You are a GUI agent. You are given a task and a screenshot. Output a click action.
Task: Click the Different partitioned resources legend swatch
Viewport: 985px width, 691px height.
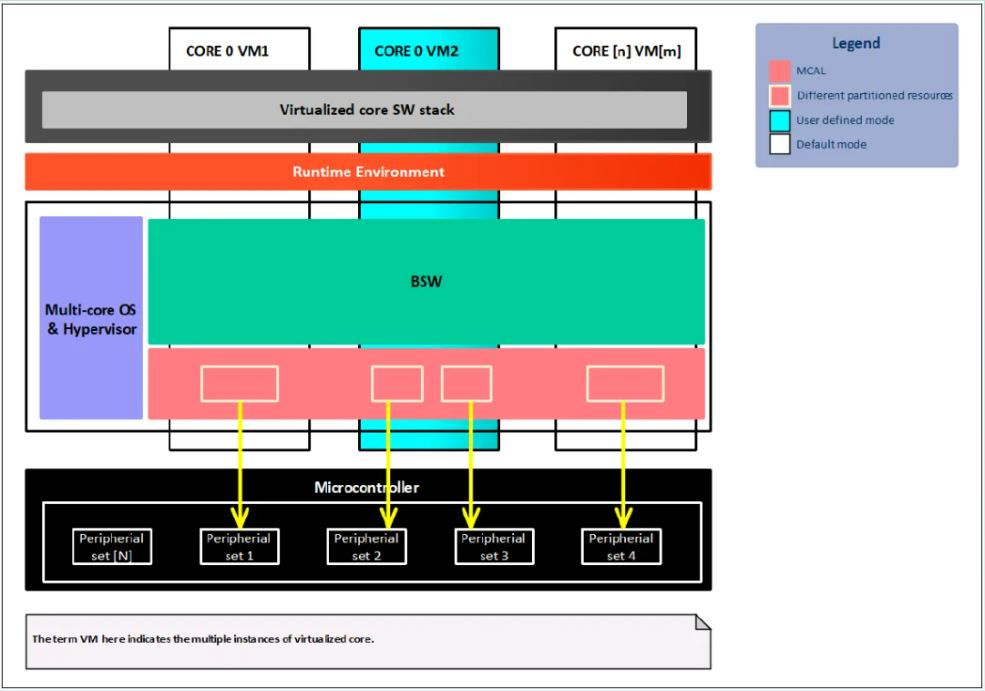coord(780,95)
